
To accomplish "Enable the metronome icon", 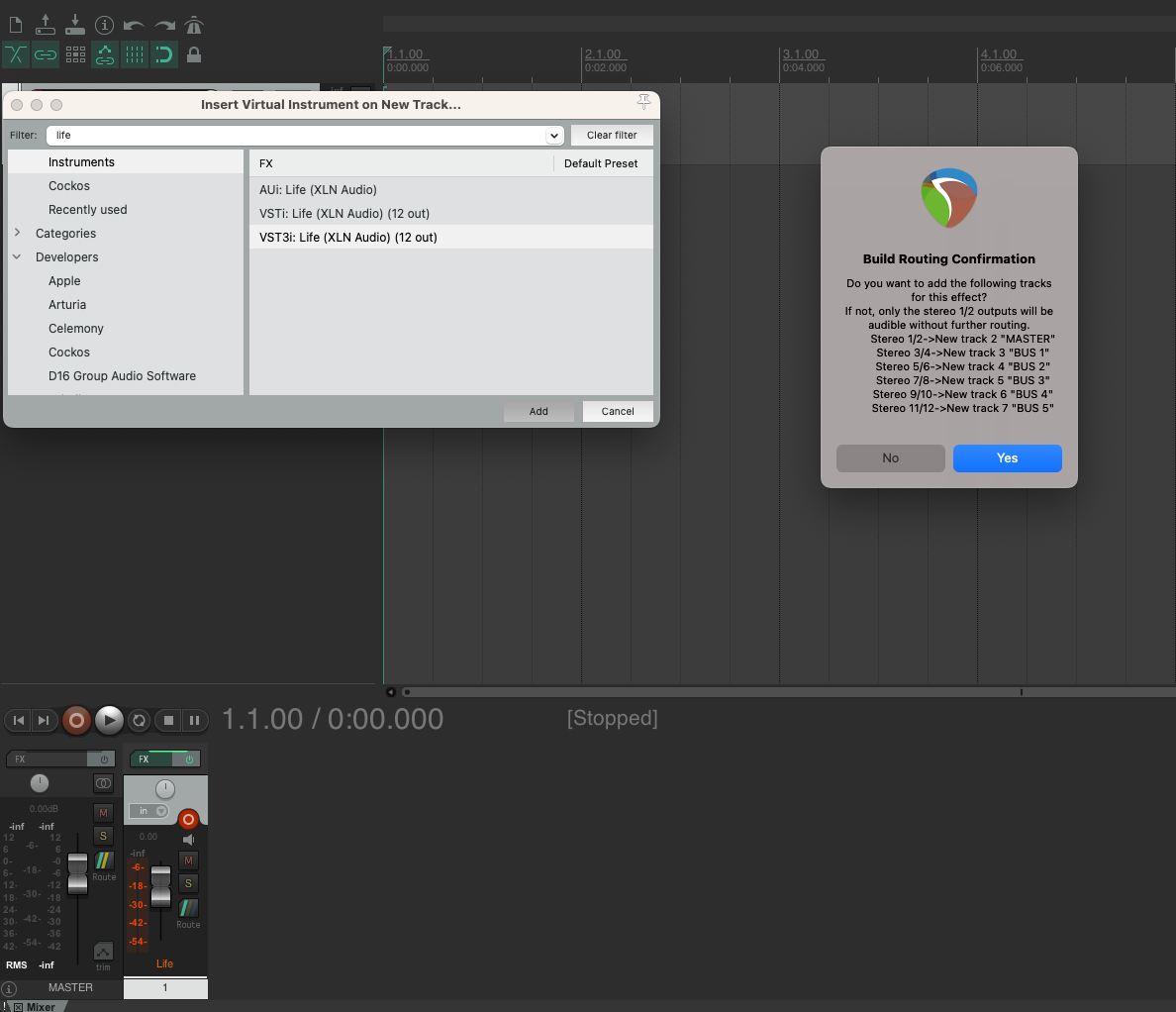I will tap(192, 25).
